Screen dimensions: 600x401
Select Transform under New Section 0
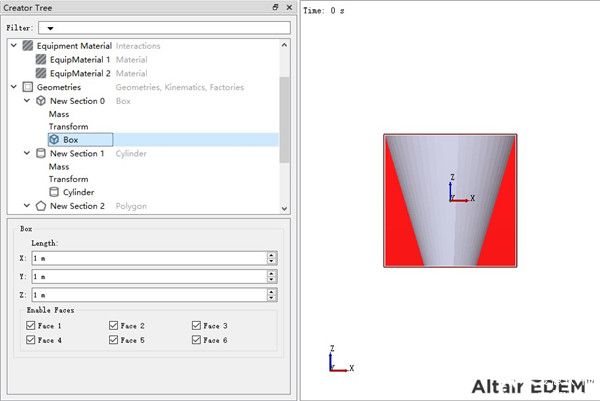click(68, 127)
